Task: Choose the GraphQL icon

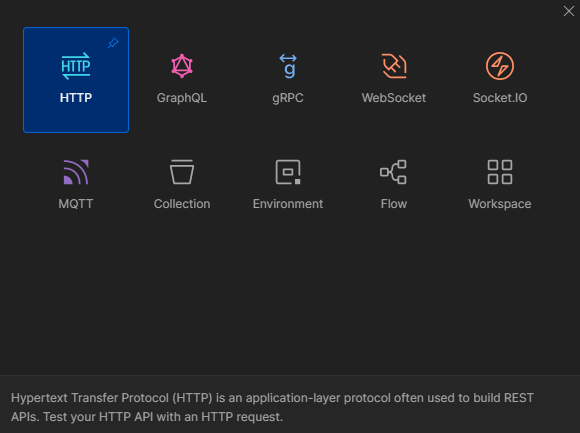Action: click(182, 66)
